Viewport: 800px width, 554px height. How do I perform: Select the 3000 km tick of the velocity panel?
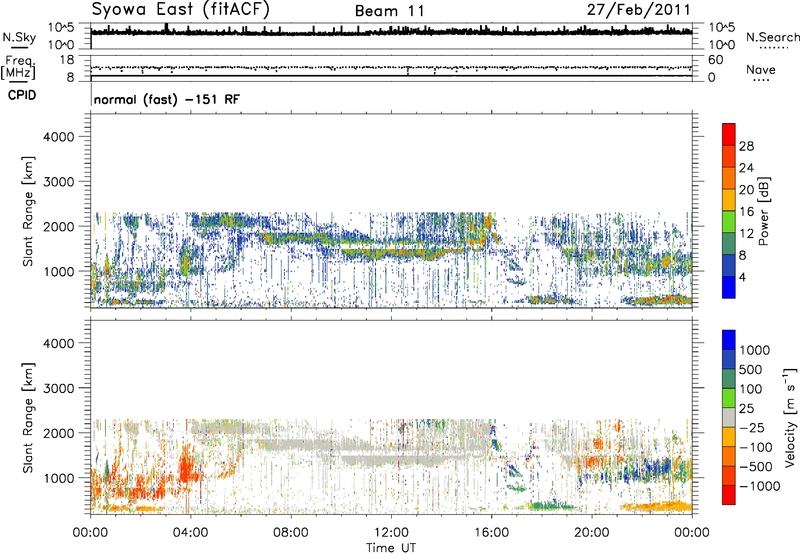click(x=59, y=388)
